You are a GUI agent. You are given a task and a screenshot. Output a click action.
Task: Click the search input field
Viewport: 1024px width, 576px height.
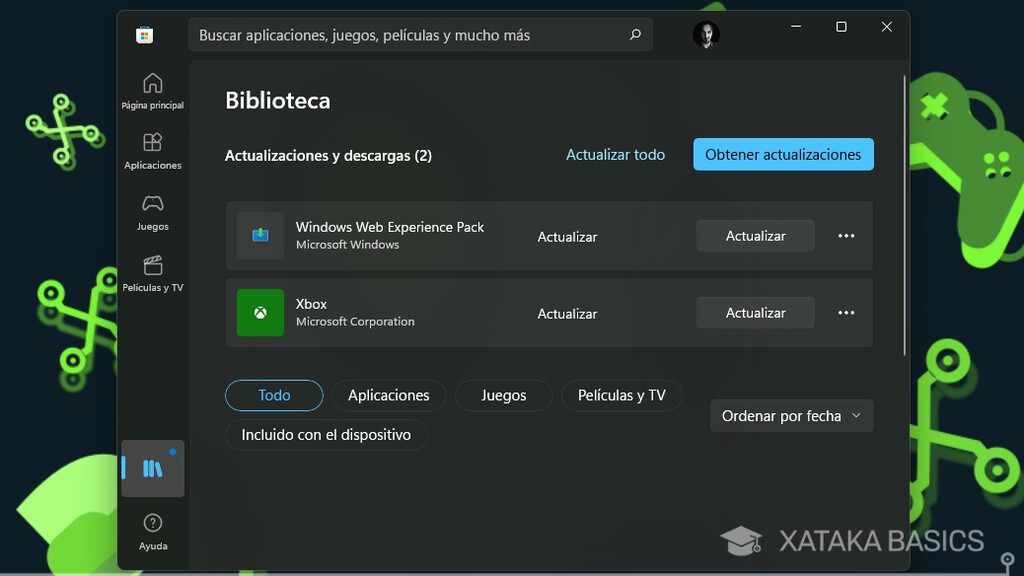tap(420, 34)
